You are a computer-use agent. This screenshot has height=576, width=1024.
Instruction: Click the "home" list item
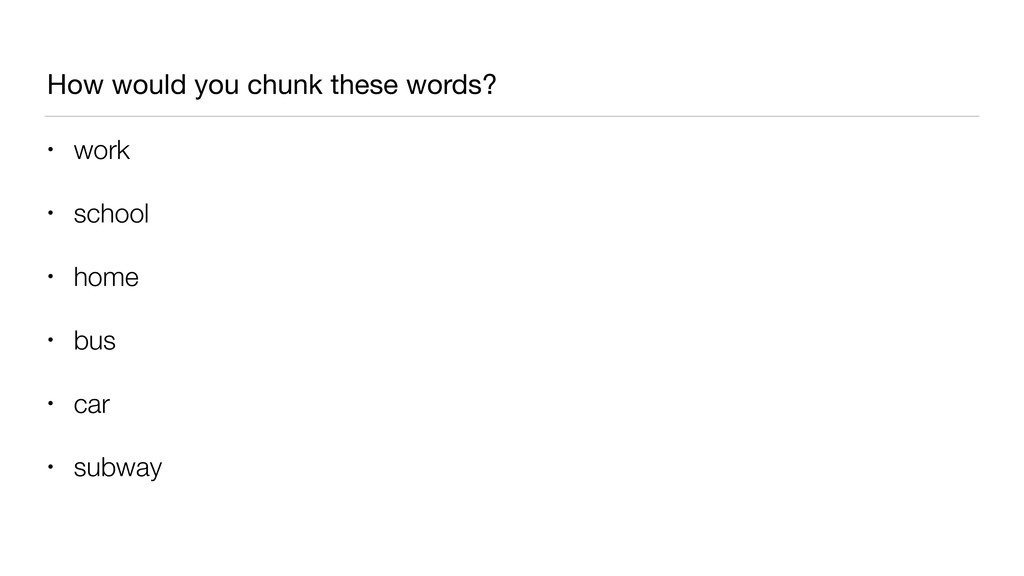point(106,278)
